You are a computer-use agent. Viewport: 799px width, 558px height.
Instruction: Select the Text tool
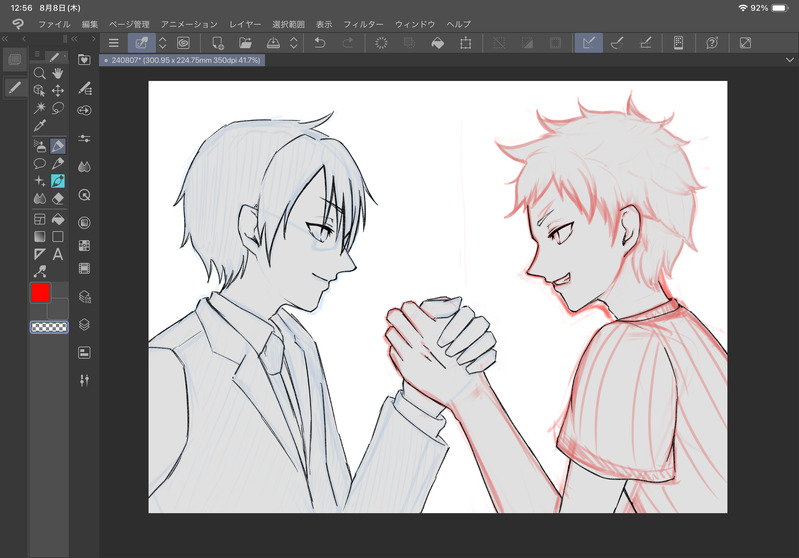[58, 254]
